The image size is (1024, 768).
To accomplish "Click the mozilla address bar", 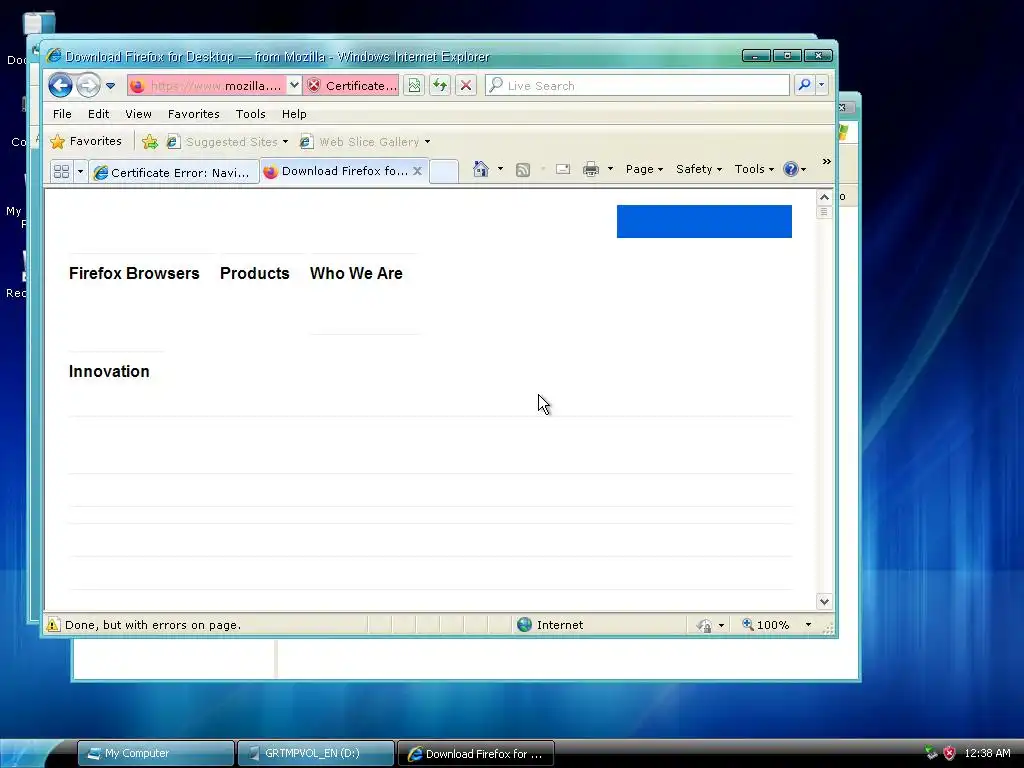I will coord(206,86).
